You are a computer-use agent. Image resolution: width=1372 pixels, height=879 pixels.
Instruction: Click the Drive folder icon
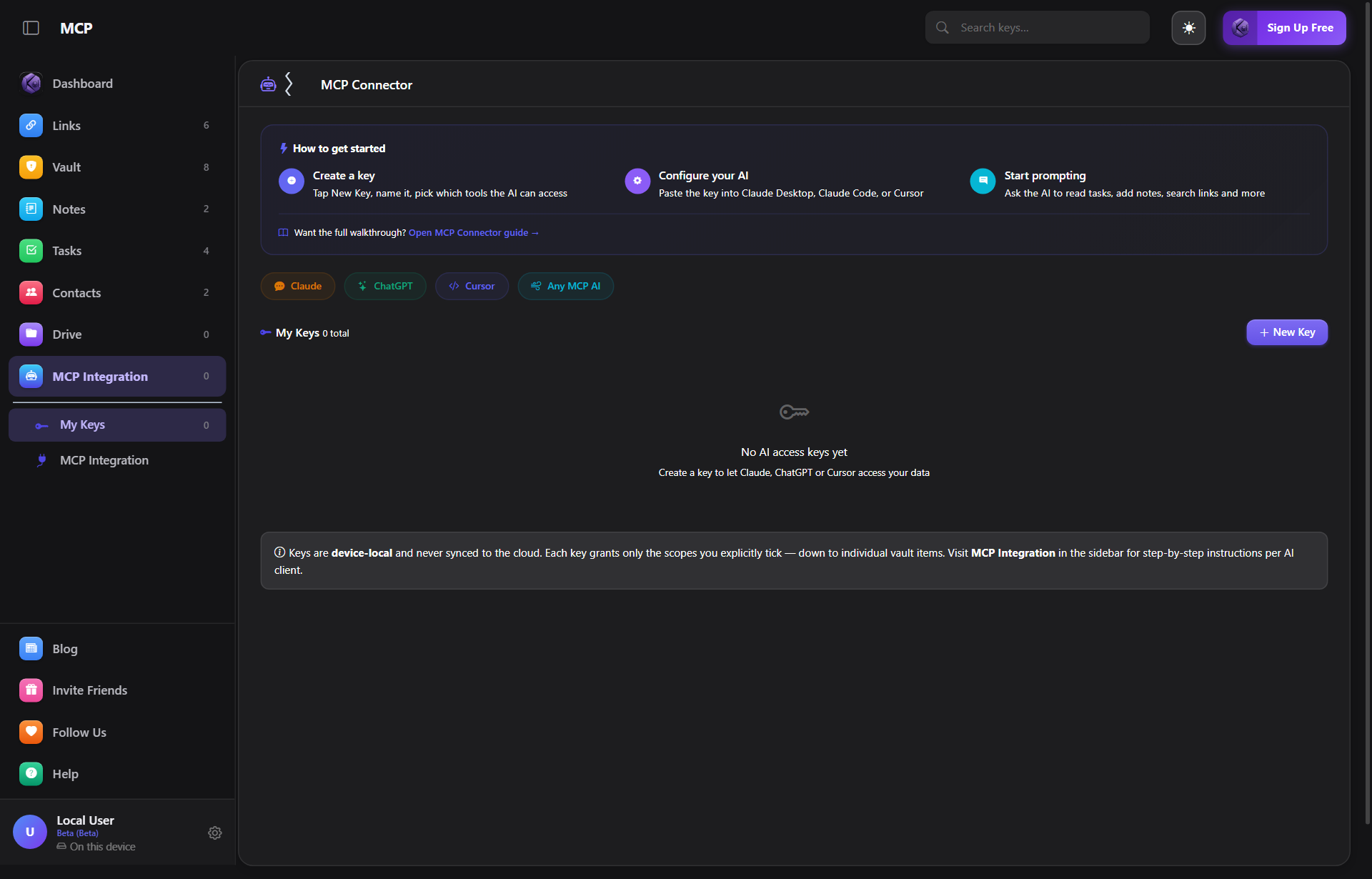coord(31,334)
